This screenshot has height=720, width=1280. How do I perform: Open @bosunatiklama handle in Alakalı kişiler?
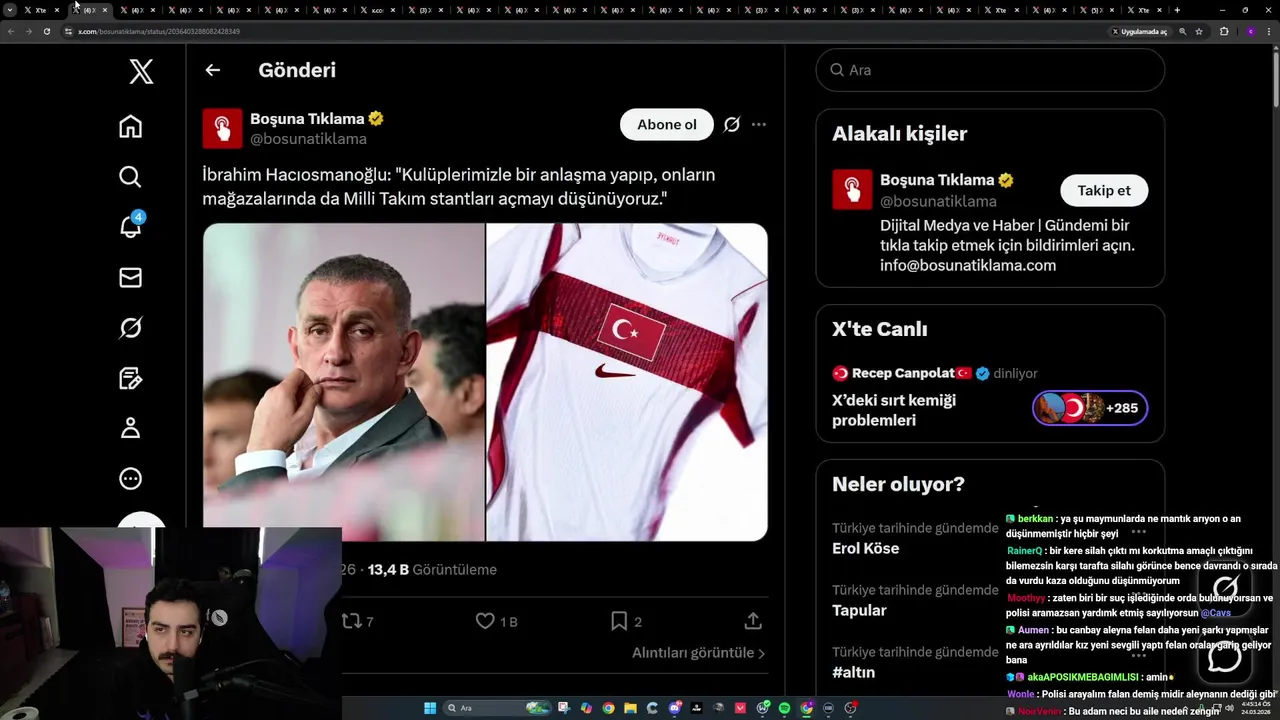(938, 201)
